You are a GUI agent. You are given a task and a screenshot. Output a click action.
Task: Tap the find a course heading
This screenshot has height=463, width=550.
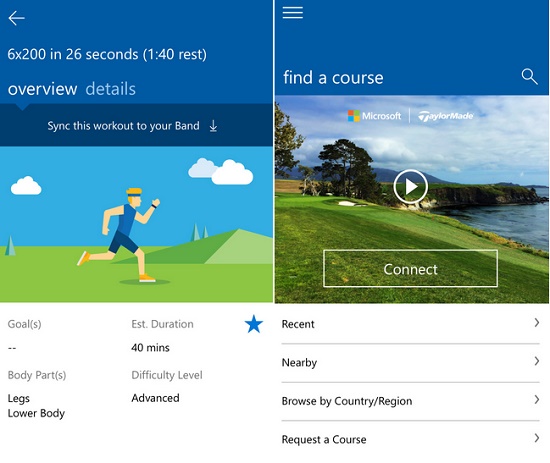tap(333, 78)
